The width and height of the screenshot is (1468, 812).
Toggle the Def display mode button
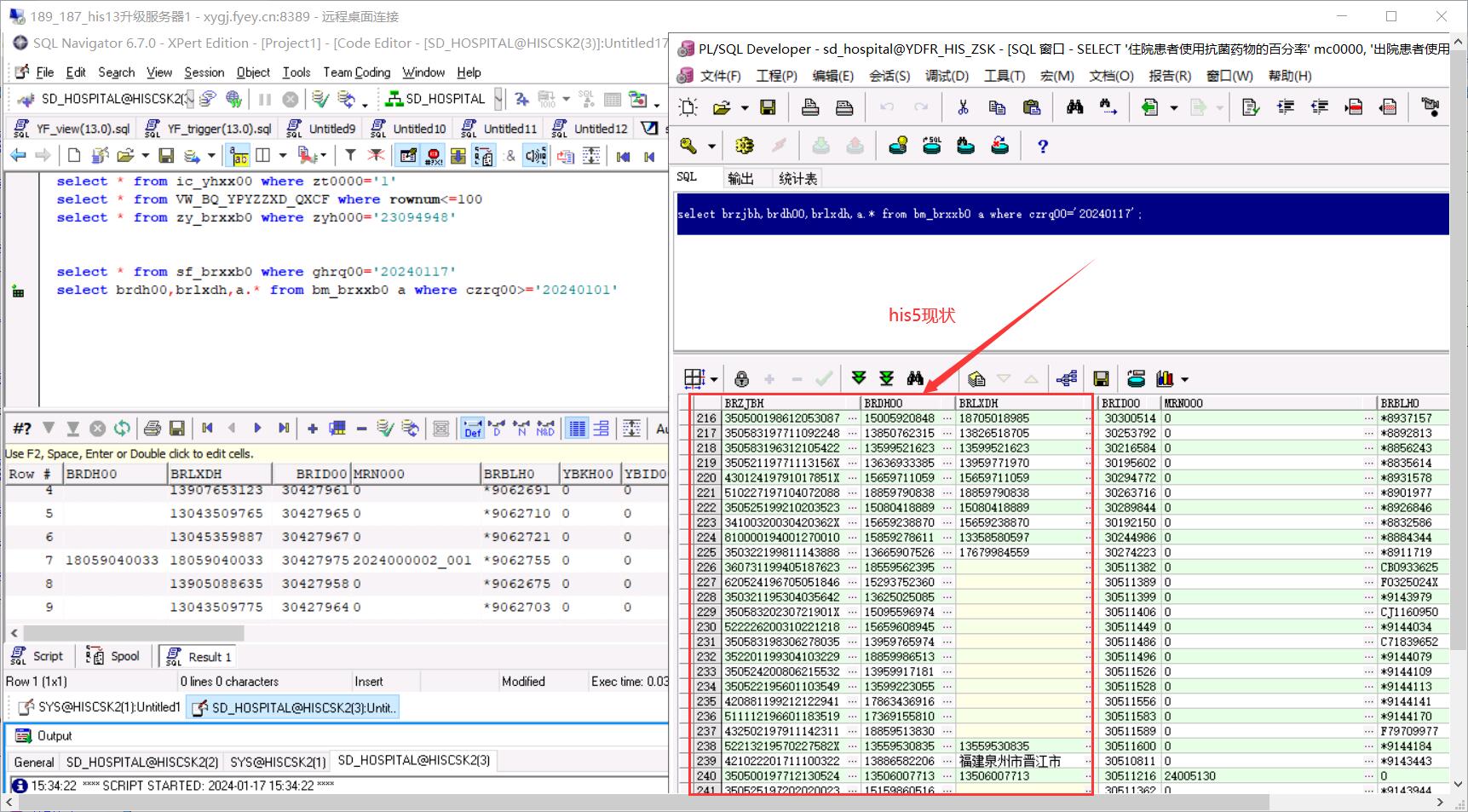(x=473, y=428)
